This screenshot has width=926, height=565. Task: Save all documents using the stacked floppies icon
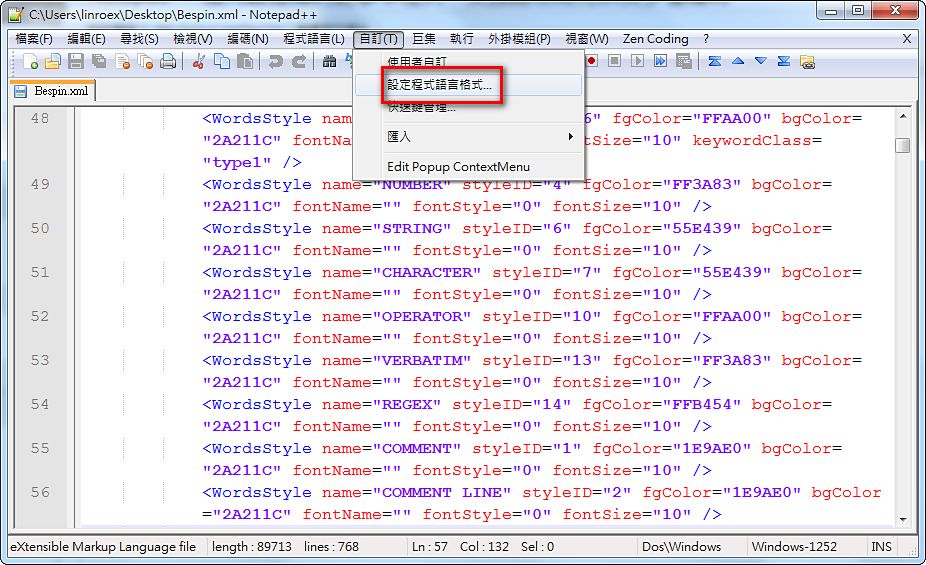[x=99, y=61]
